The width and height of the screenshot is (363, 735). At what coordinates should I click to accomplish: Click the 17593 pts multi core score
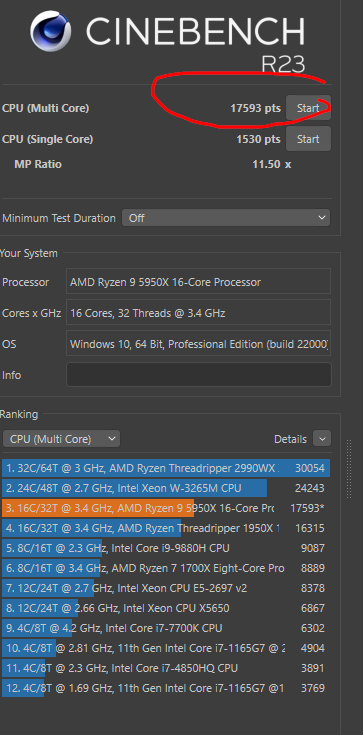[255, 108]
